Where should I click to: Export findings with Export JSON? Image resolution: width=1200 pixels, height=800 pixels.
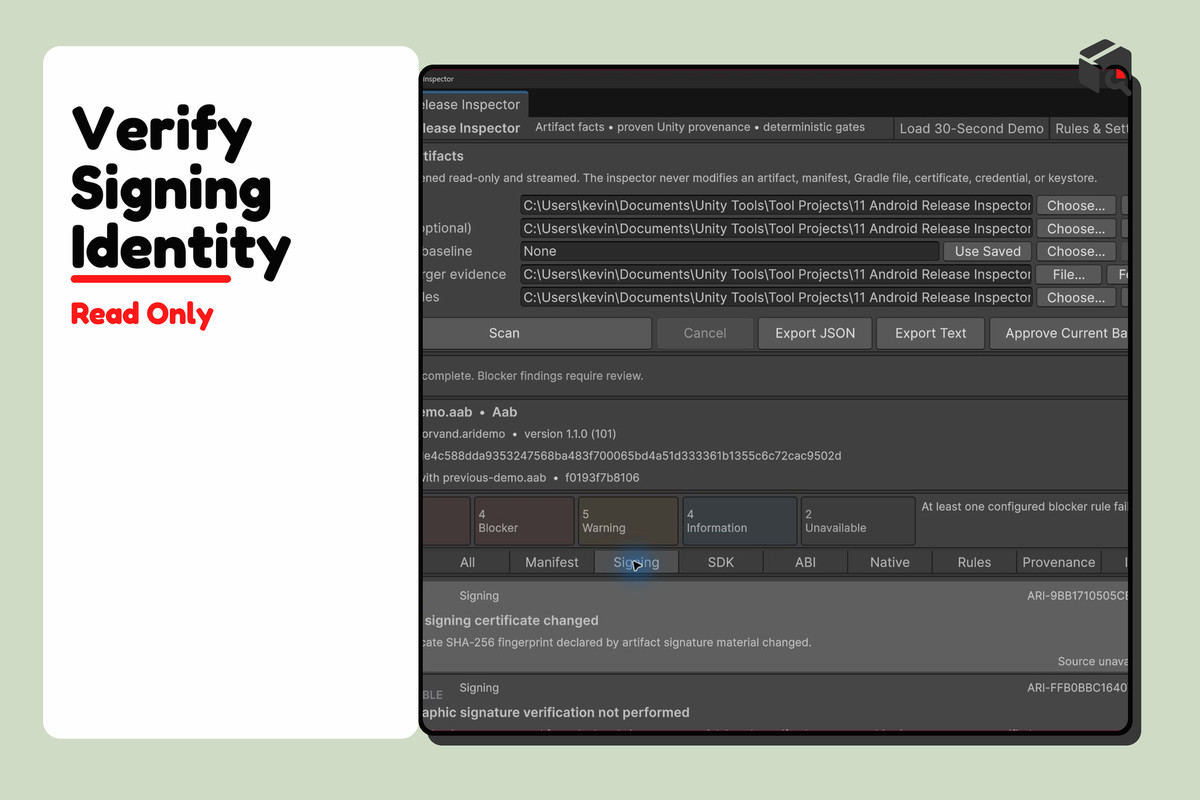point(815,333)
